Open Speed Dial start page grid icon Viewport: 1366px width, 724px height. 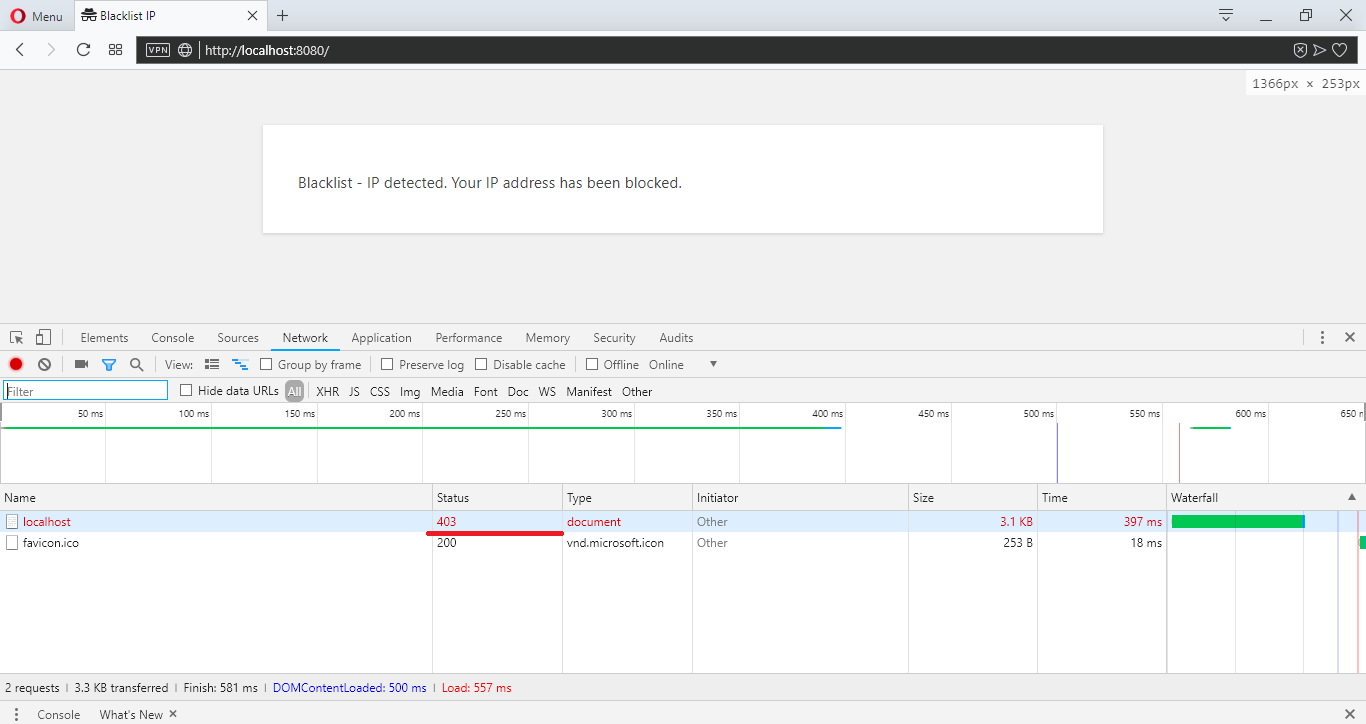click(115, 50)
